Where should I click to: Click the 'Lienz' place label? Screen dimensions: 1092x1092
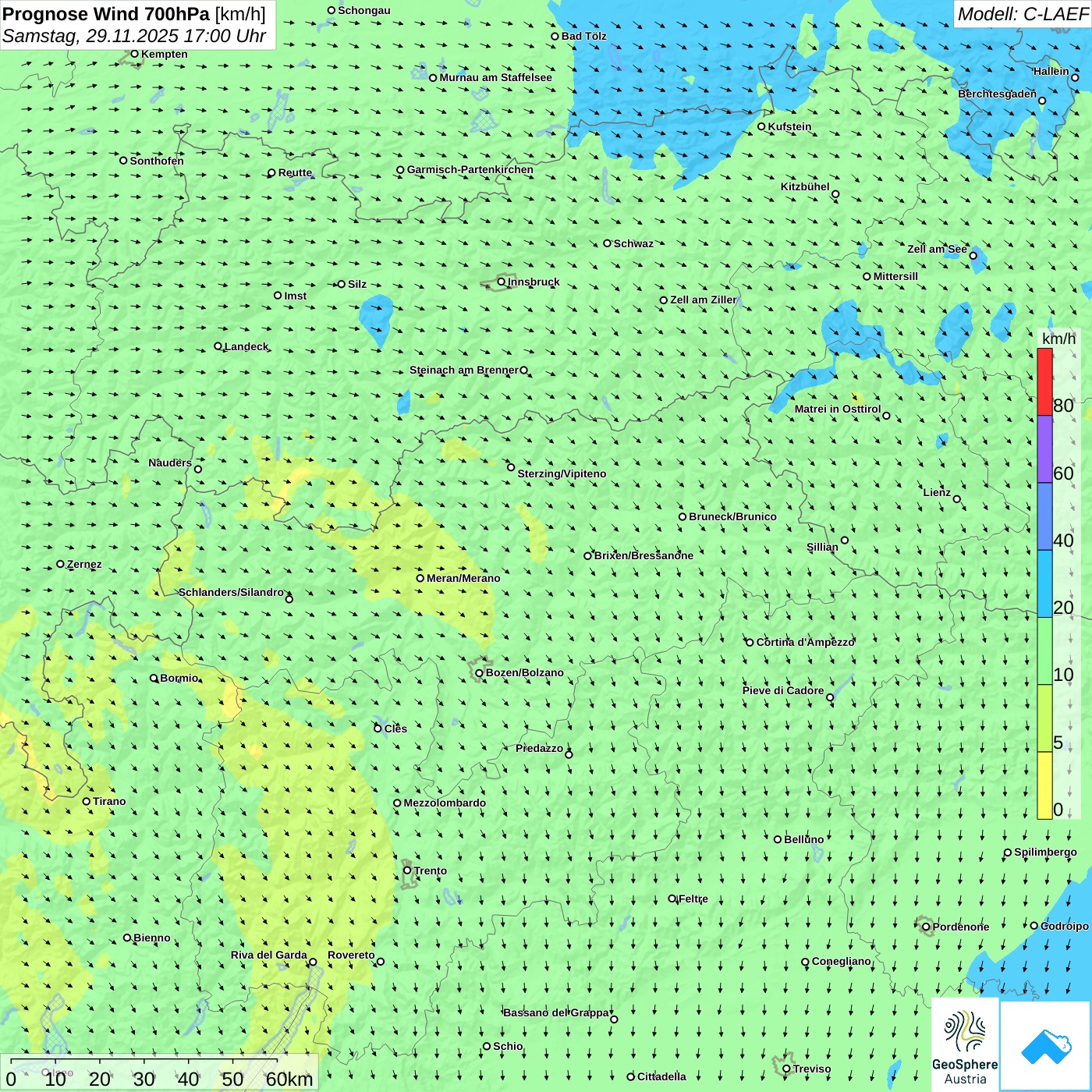point(937,492)
